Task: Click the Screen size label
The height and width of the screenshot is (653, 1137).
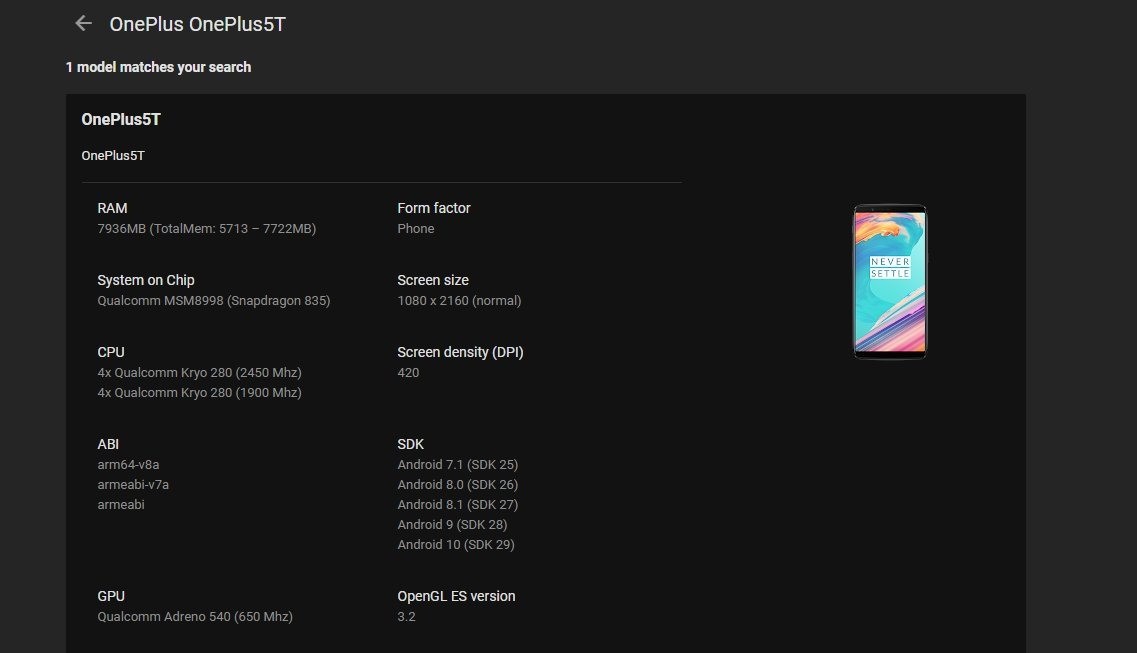Action: [433, 280]
